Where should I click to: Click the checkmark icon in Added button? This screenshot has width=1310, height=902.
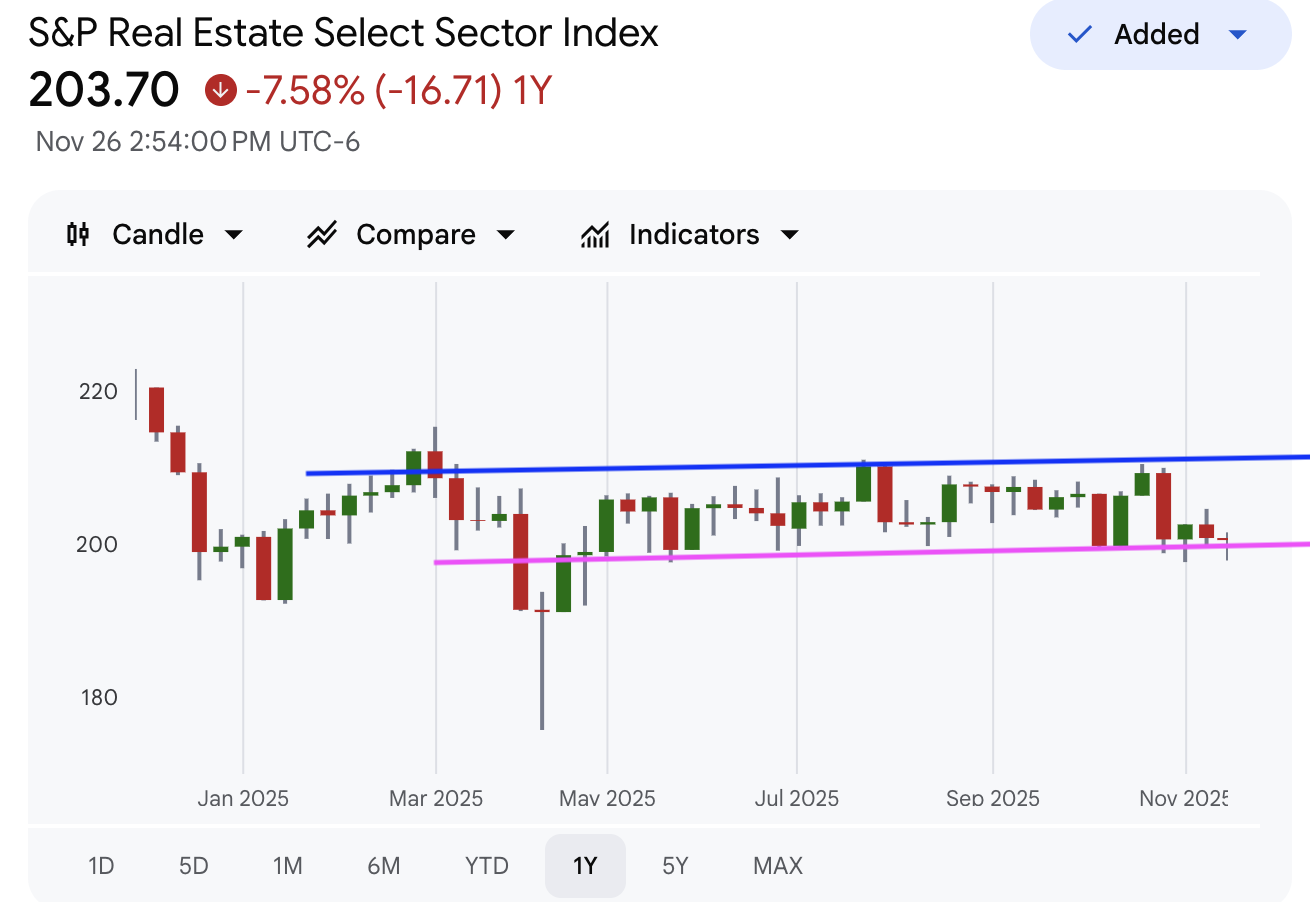[1079, 35]
